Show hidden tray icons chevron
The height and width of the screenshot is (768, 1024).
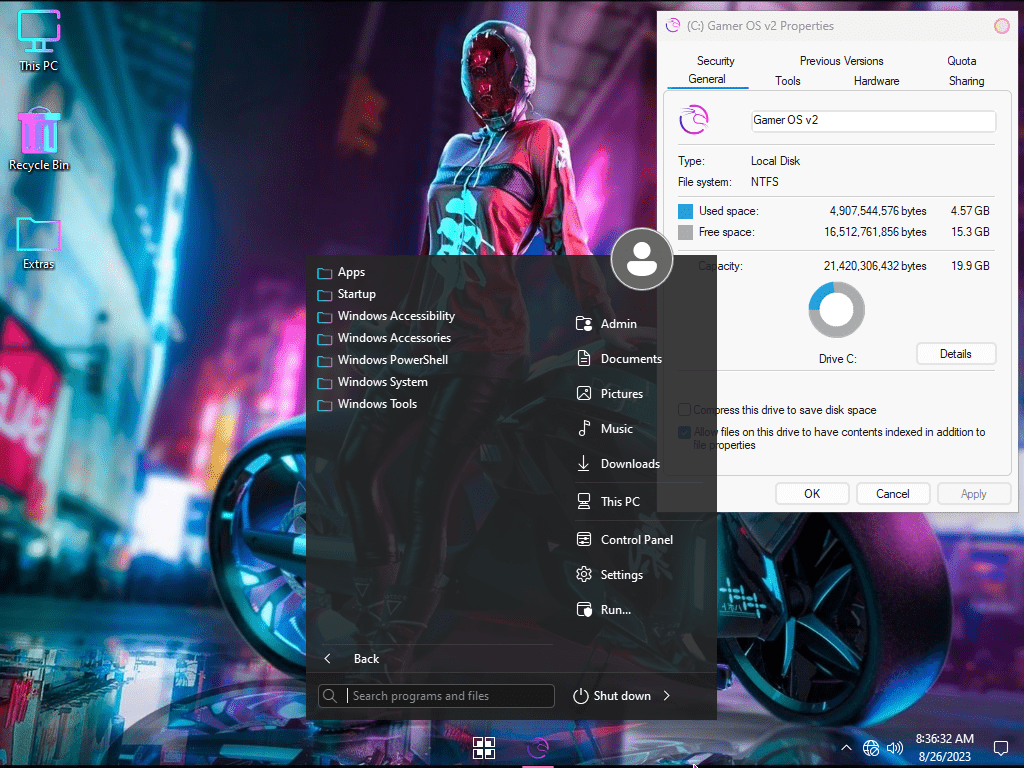(x=846, y=748)
